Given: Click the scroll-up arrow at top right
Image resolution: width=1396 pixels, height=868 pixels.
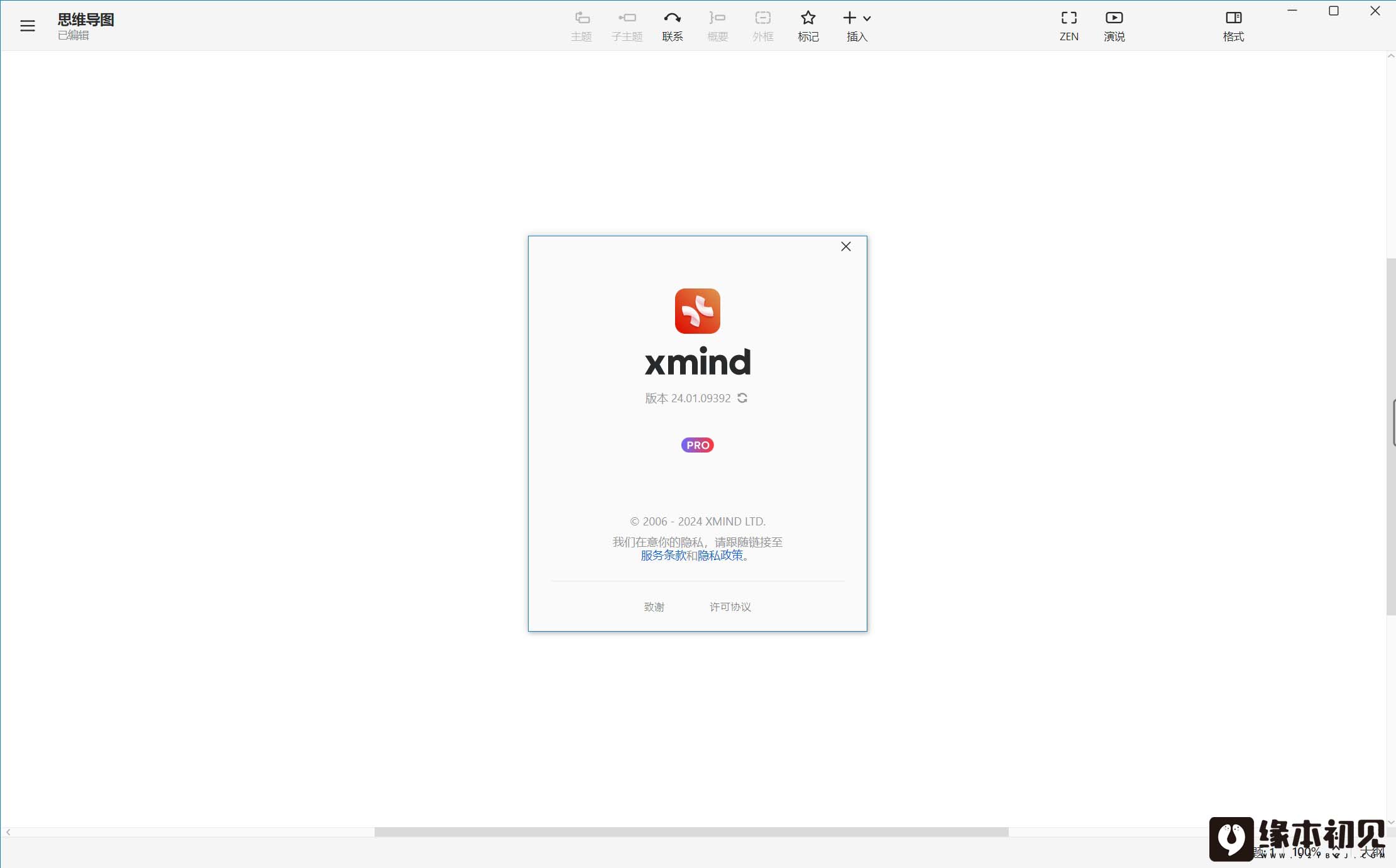Looking at the screenshot, I should (1391, 56).
